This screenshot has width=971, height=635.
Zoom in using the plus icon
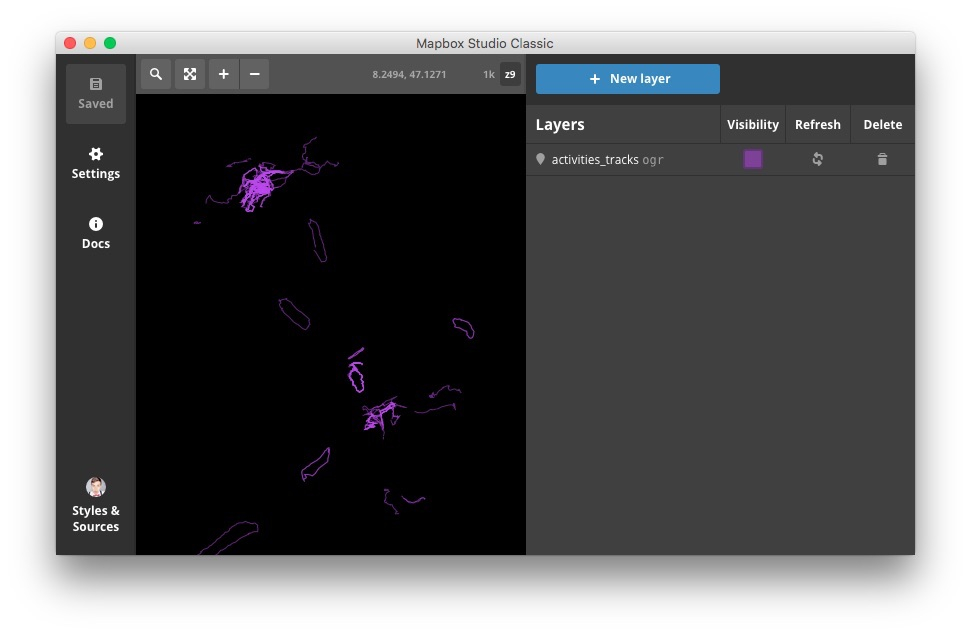223,74
